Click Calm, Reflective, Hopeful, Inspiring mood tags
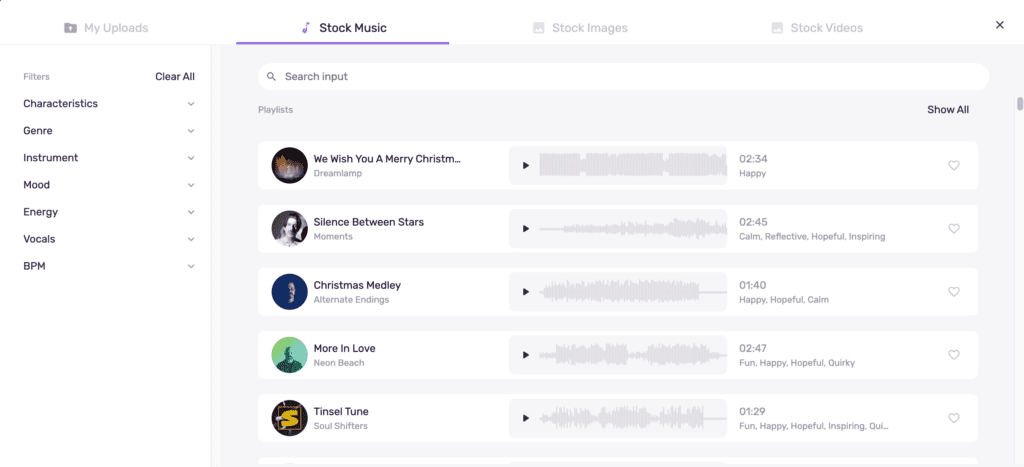This screenshot has width=1024, height=467. pos(812,237)
